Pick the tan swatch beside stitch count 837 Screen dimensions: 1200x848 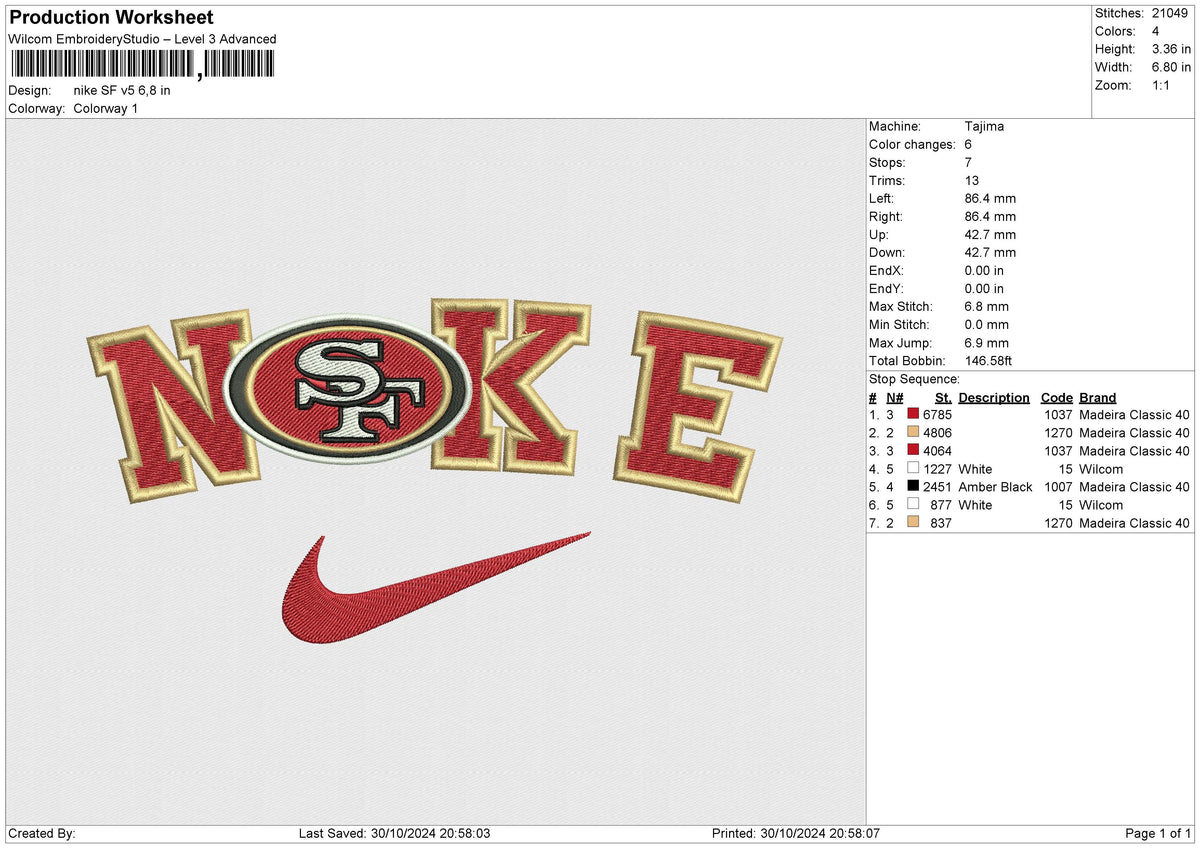pos(913,523)
